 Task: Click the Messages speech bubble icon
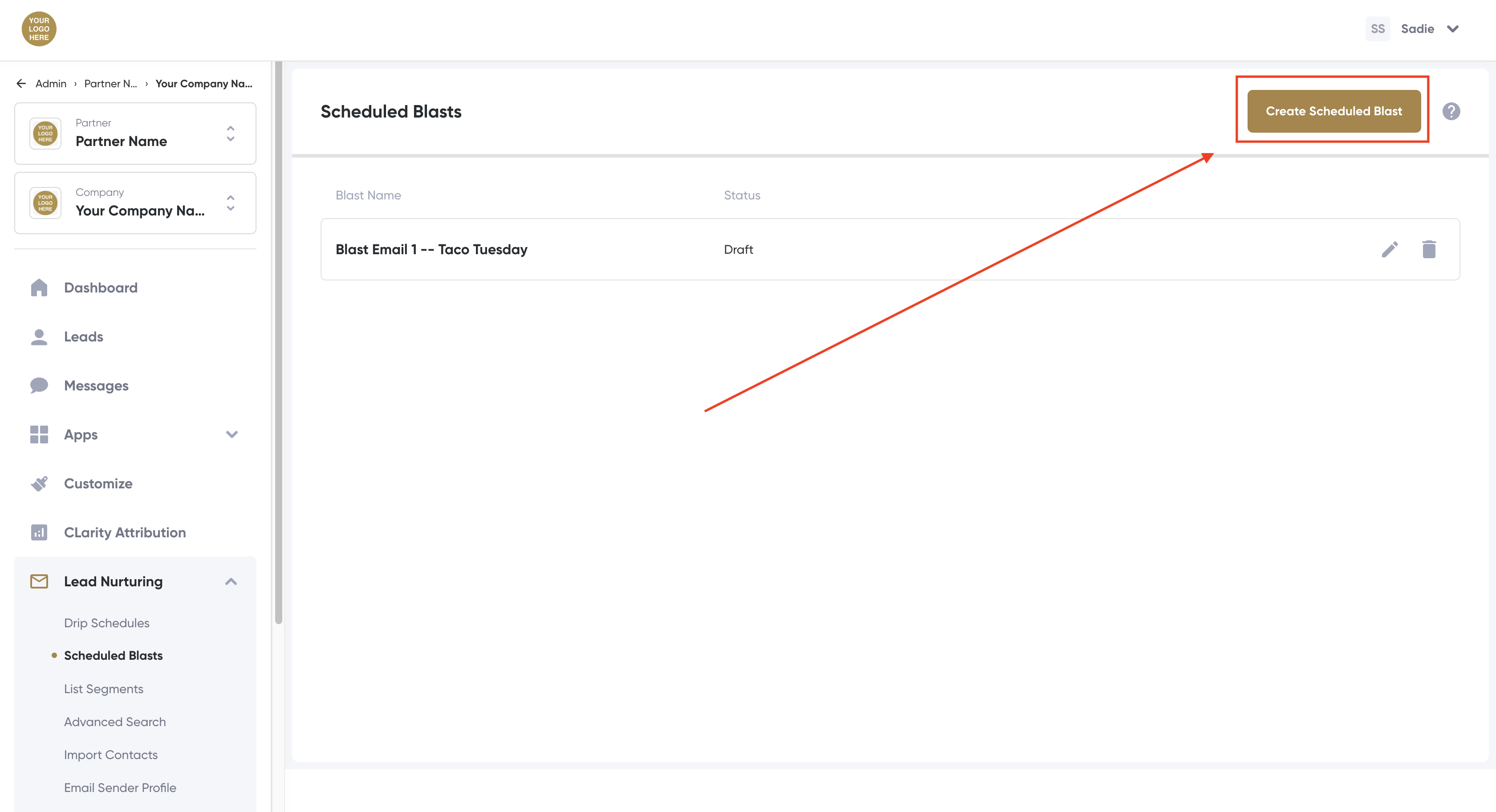39,386
